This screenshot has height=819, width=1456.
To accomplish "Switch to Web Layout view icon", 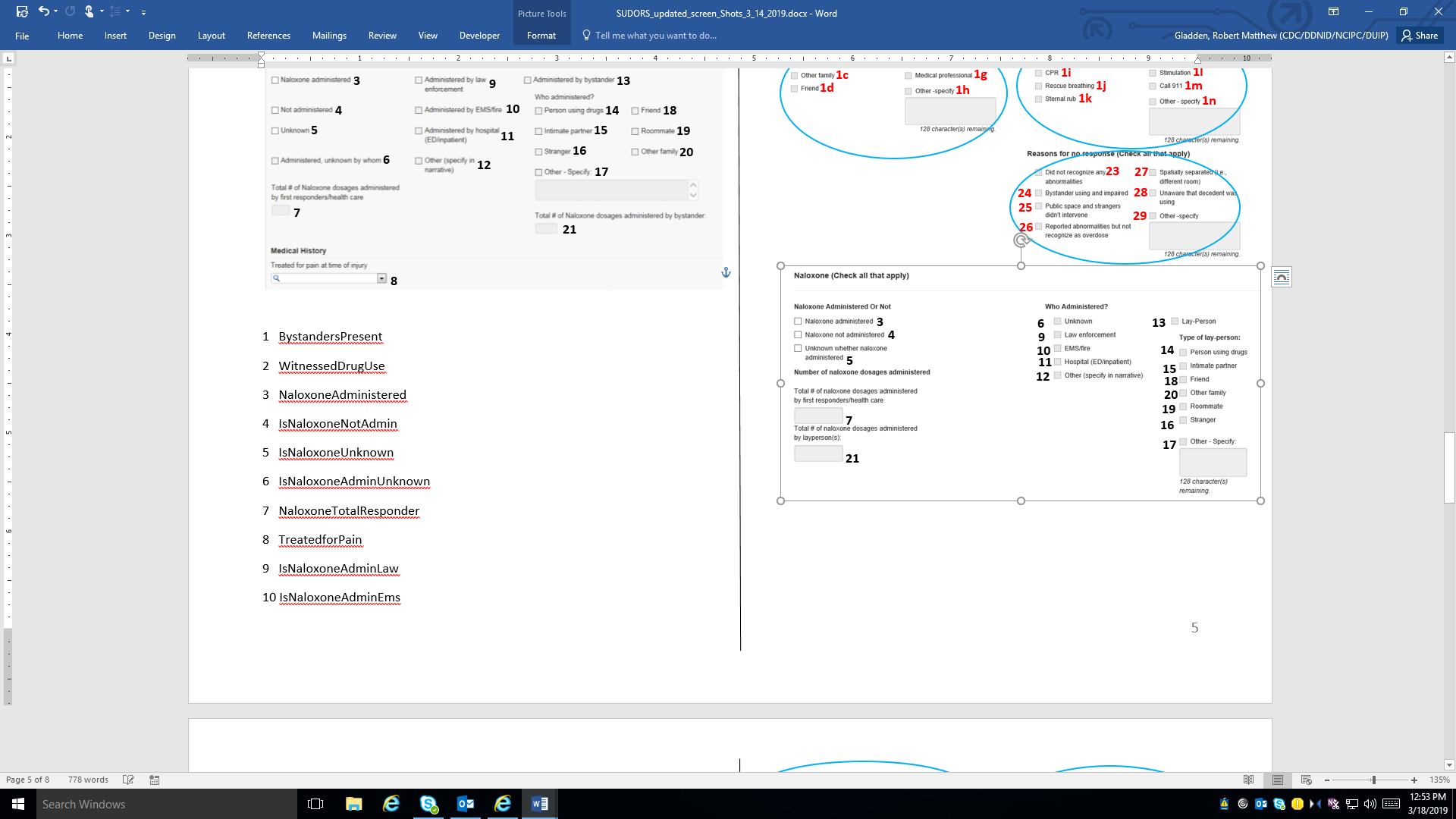I will 1307,780.
